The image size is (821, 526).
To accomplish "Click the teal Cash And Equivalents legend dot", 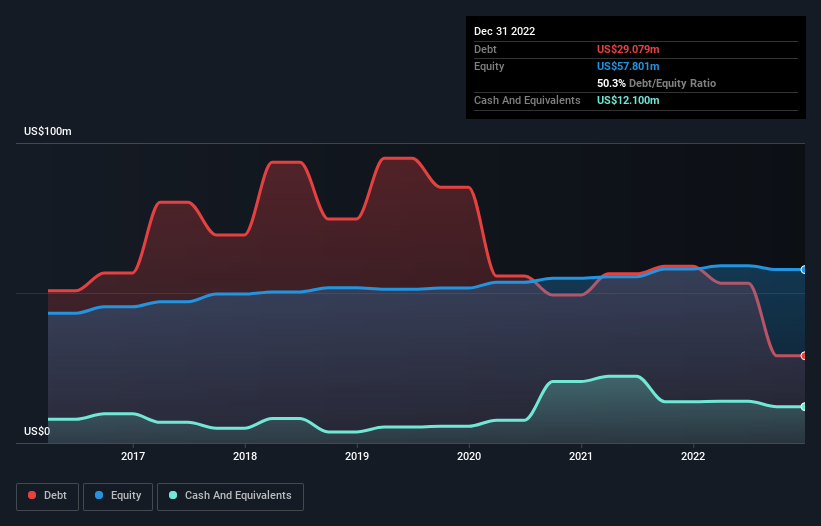I will 173,495.
